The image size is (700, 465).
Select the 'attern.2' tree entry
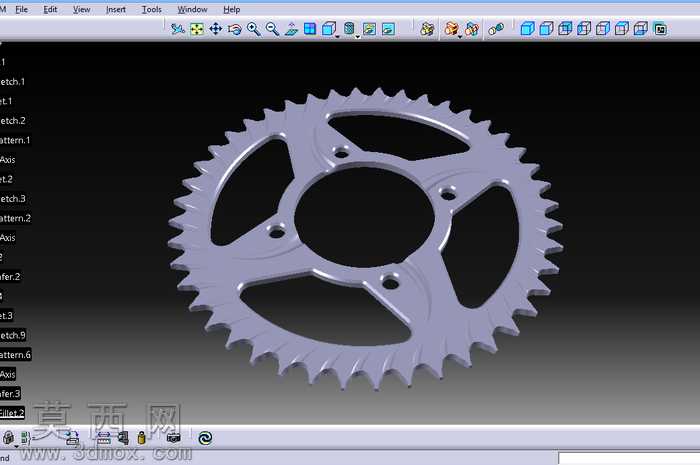tap(15, 218)
